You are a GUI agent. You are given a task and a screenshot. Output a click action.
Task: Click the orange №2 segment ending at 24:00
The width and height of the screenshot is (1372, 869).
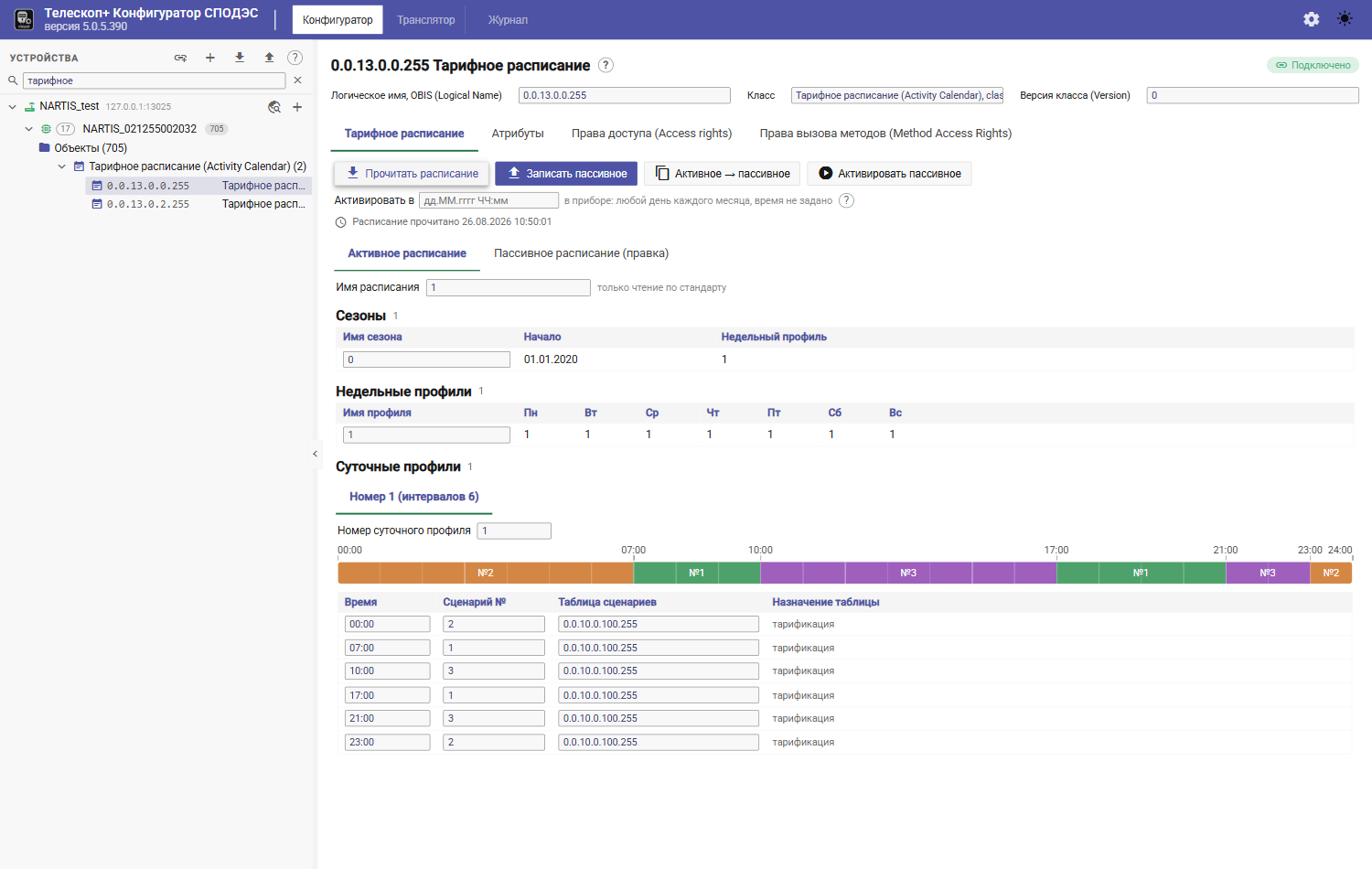[1331, 573]
